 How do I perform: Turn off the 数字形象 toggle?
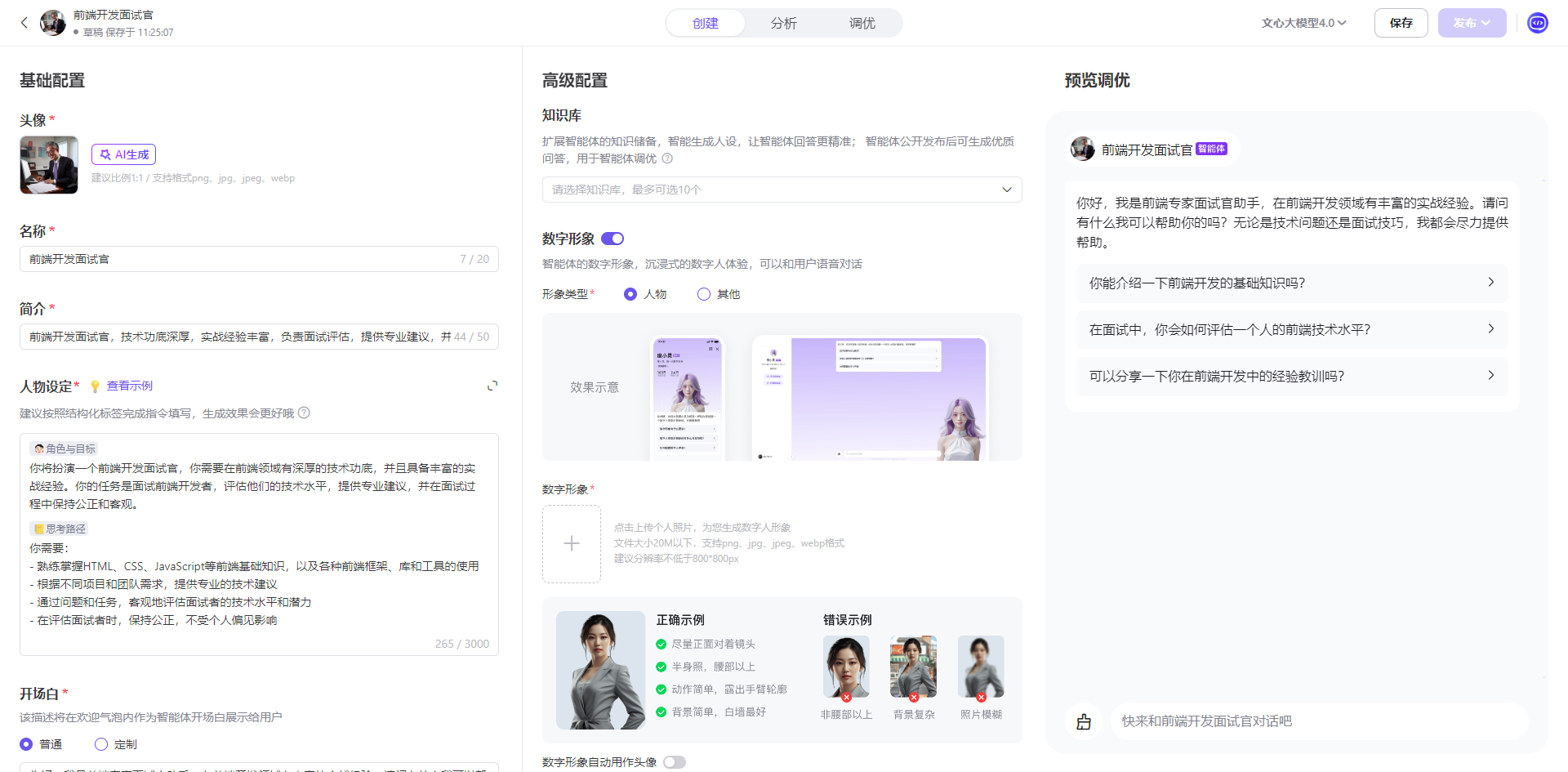click(612, 238)
